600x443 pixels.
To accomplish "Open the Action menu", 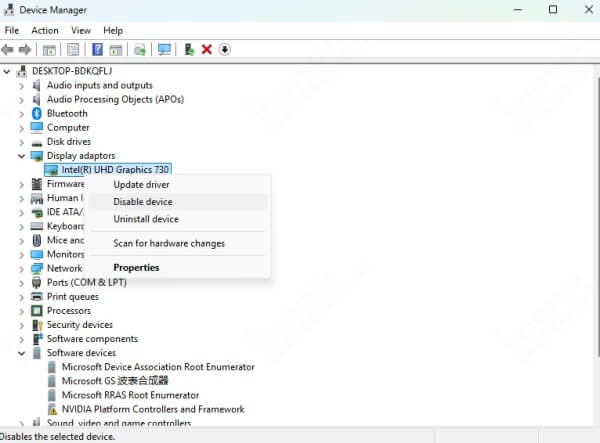I will [45, 31].
